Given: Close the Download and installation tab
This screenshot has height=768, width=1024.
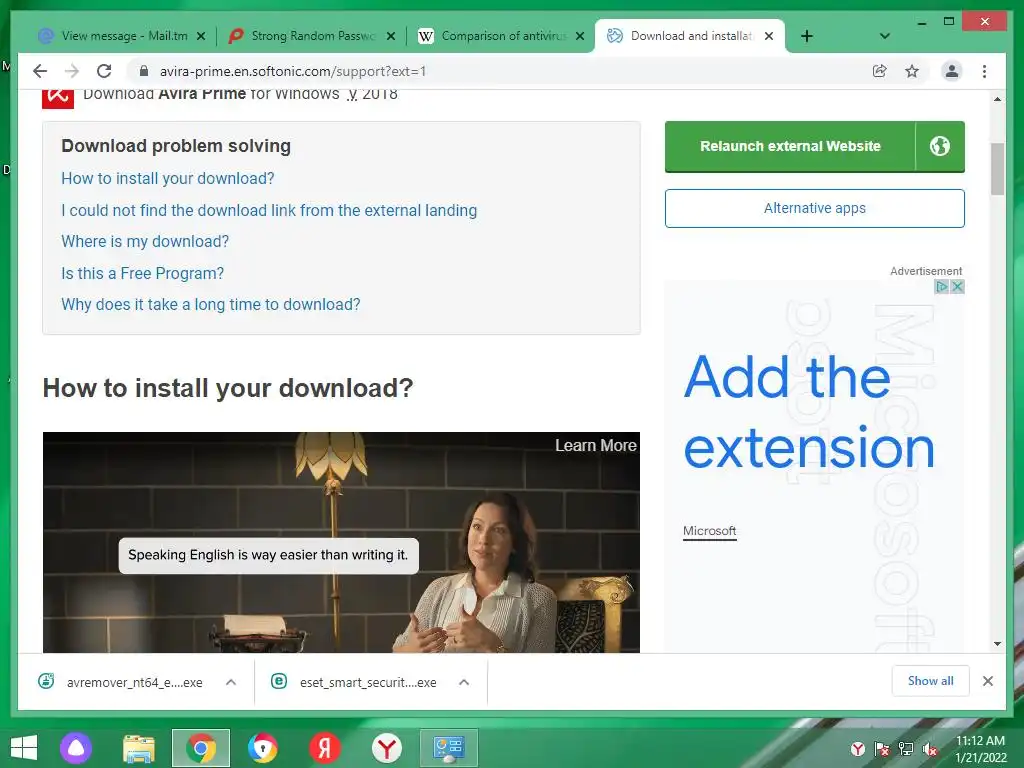Looking at the screenshot, I should [x=769, y=36].
